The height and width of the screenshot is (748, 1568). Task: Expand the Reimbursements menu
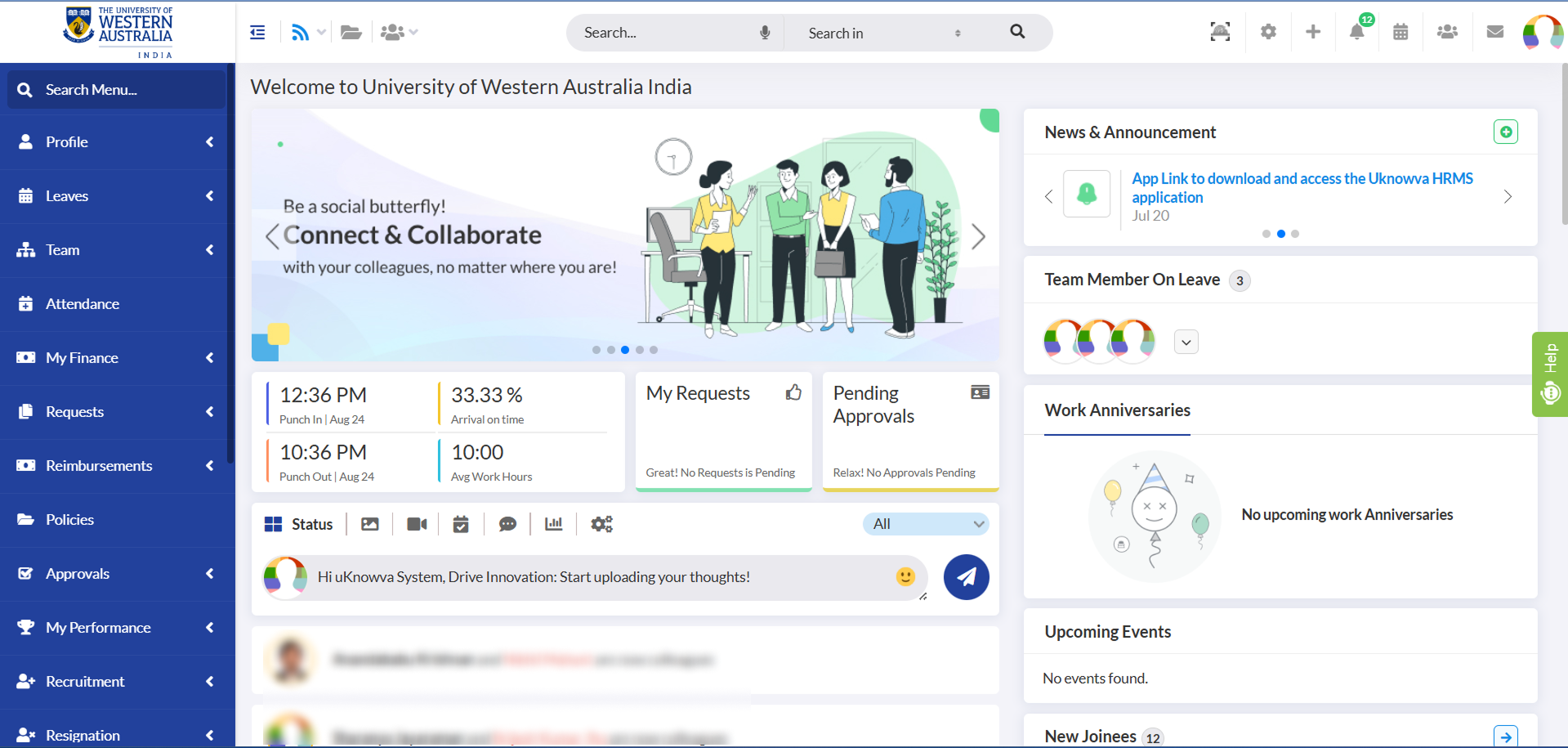pyautogui.click(x=118, y=466)
